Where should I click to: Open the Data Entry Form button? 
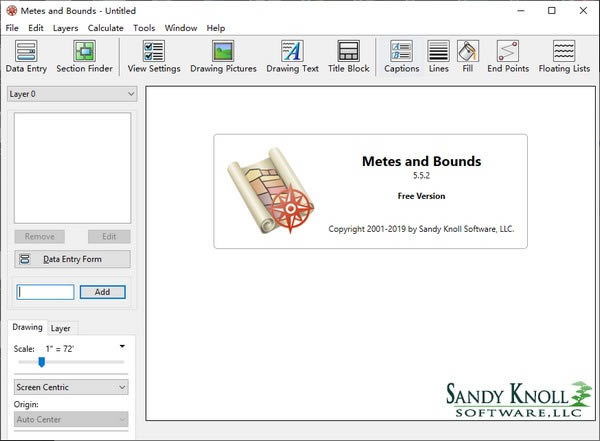coord(71,259)
